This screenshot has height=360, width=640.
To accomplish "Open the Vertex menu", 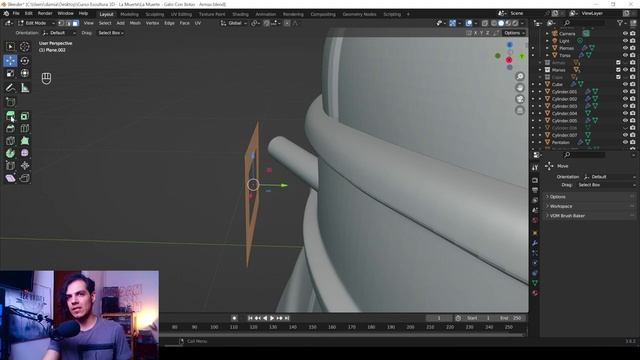I will click(152, 23).
